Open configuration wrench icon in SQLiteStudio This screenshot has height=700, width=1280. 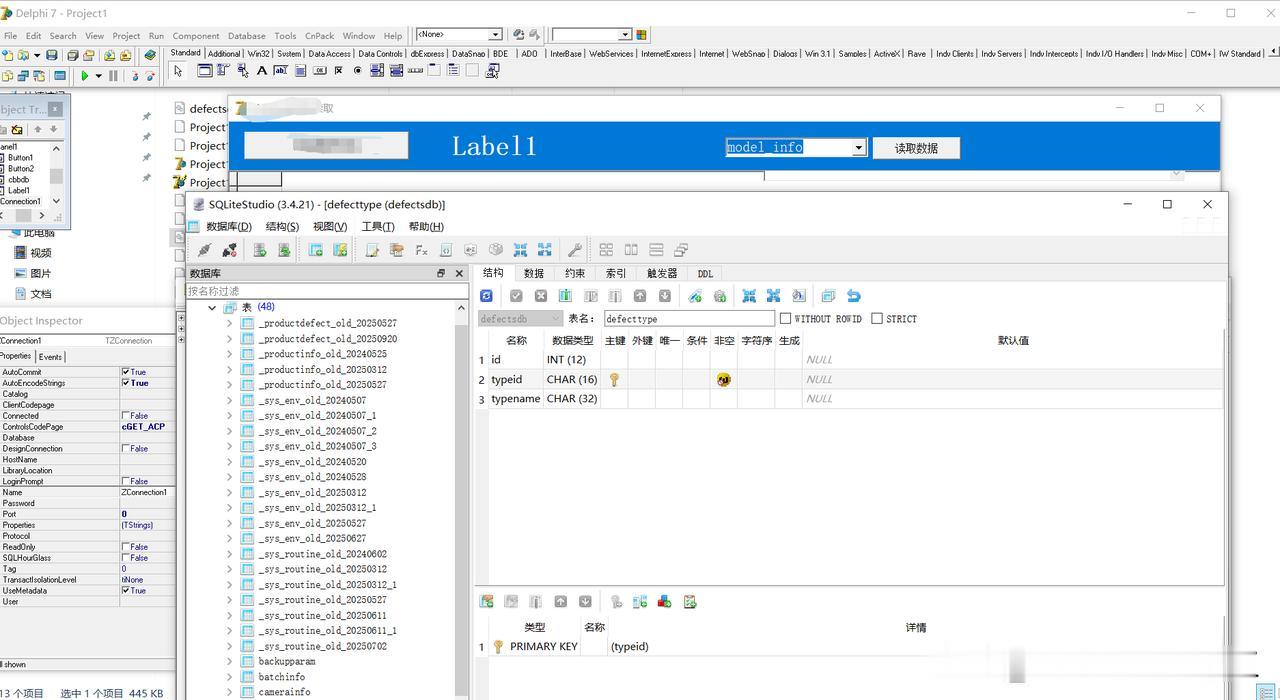574,250
